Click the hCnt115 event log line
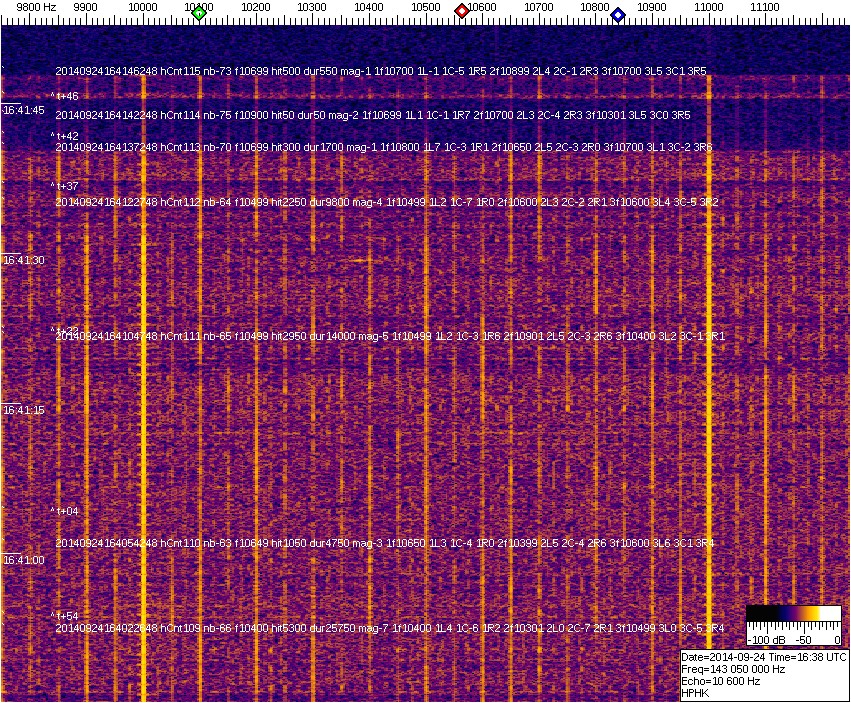The height and width of the screenshot is (703, 851). click(380, 72)
